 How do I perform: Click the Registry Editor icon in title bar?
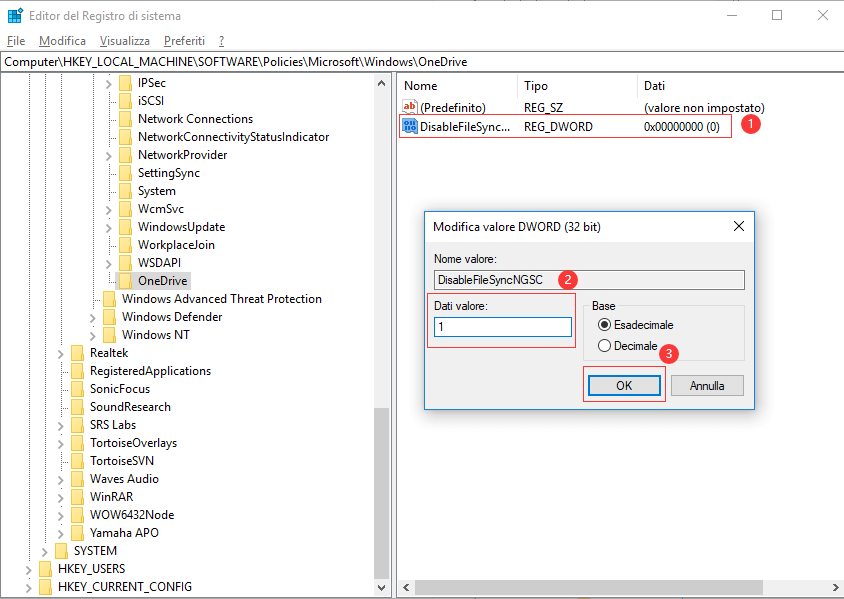pyautogui.click(x=13, y=15)
